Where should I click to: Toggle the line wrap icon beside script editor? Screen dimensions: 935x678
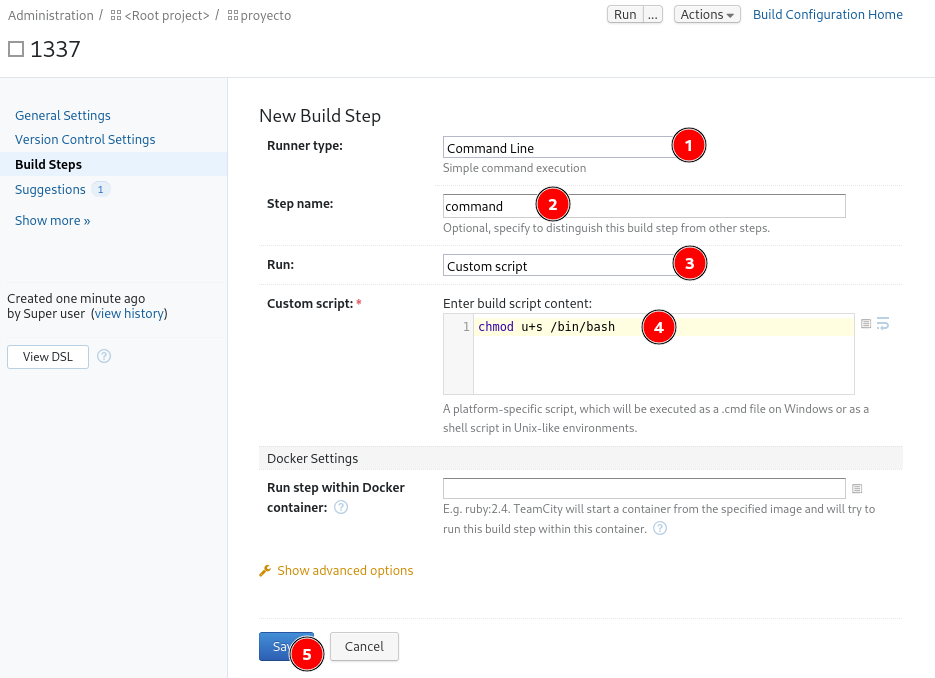click(883, 324)
